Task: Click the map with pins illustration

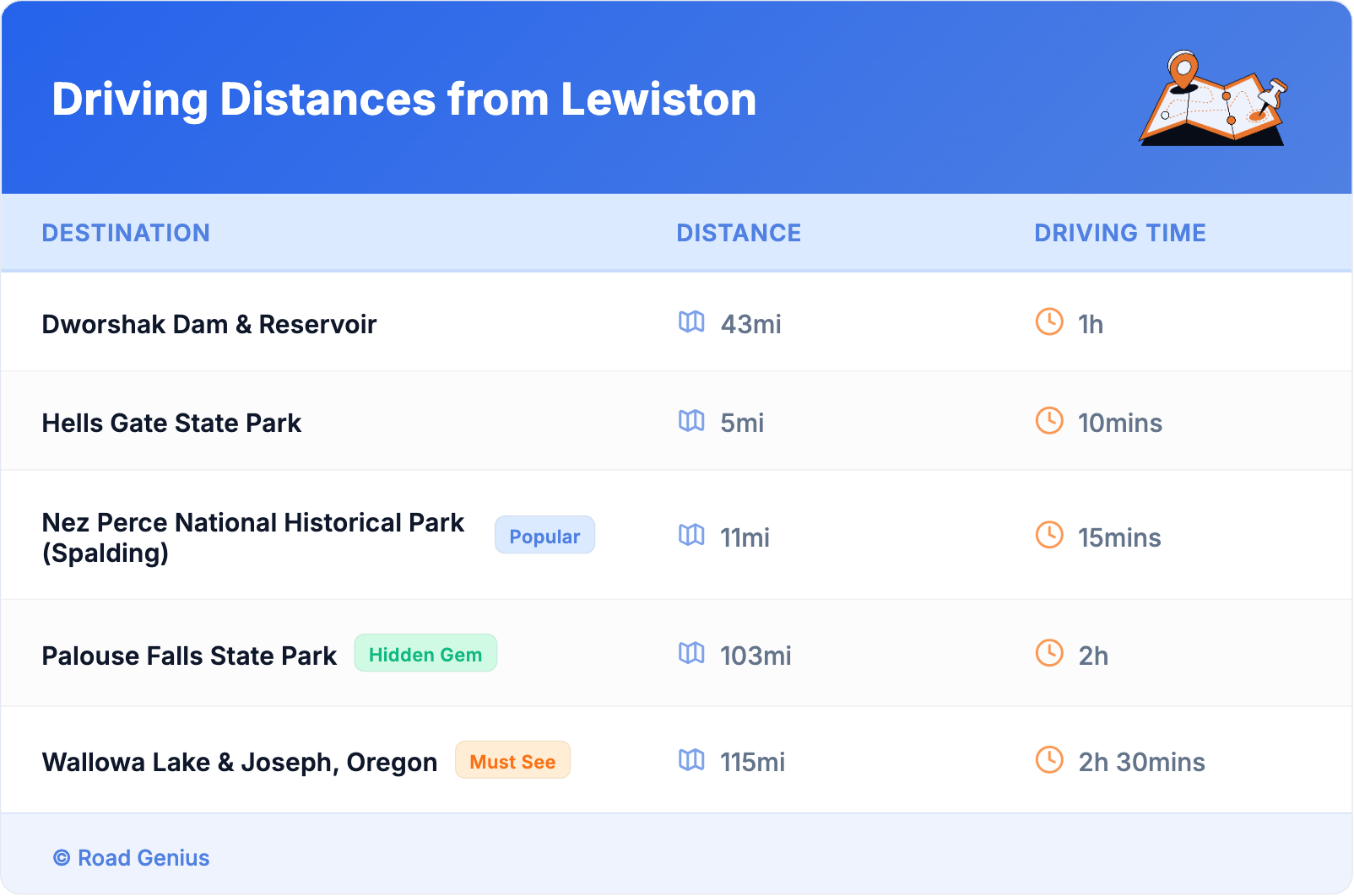Action: click(x=1213, y=100)
